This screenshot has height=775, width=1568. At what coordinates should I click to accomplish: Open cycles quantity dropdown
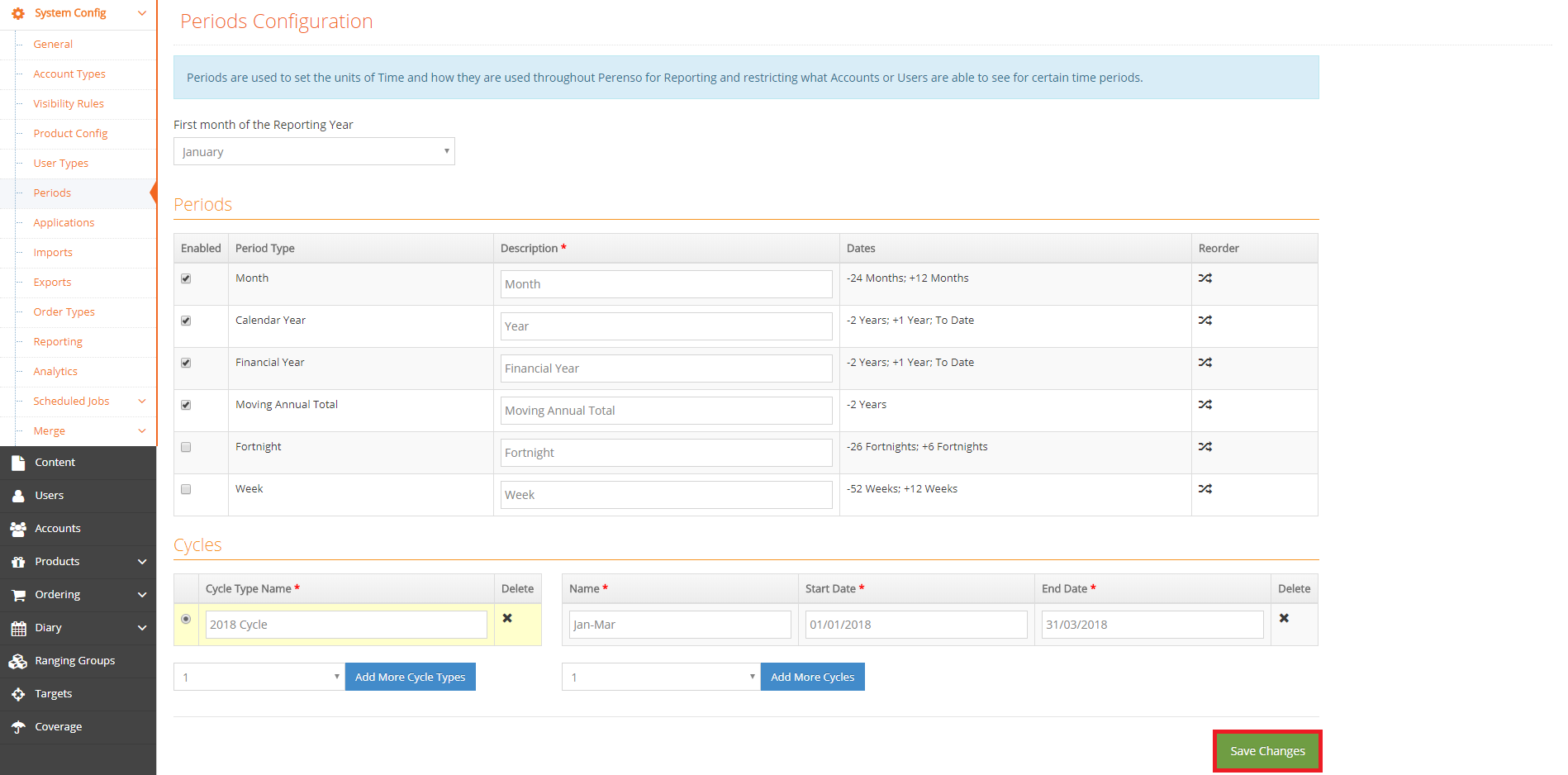(x=661, y=677)
